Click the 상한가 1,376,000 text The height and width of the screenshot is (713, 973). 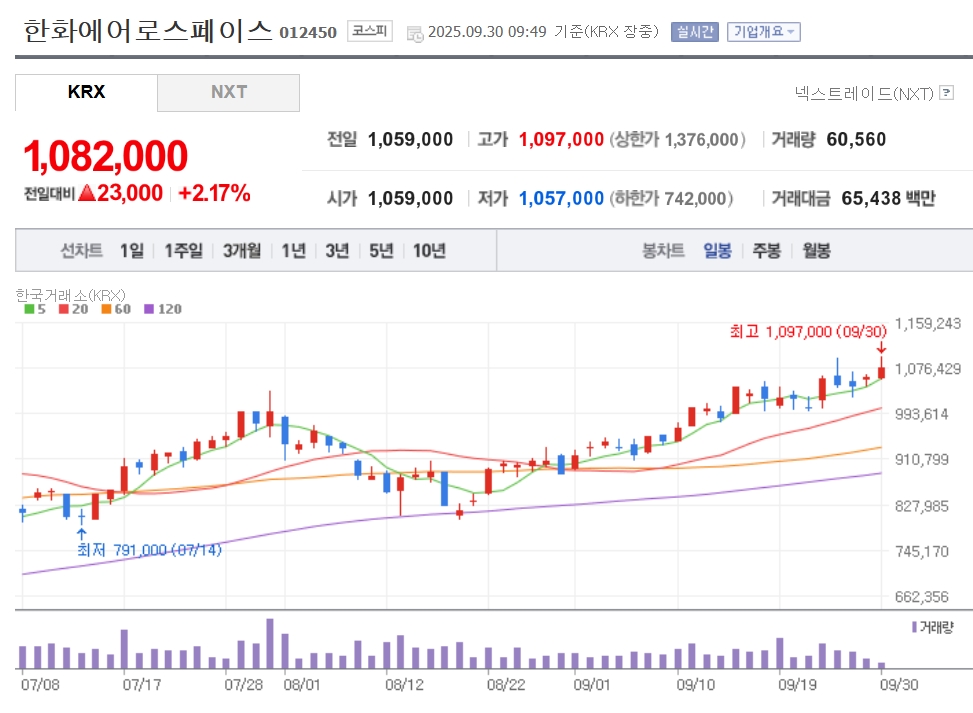click(x=678, y=140)
